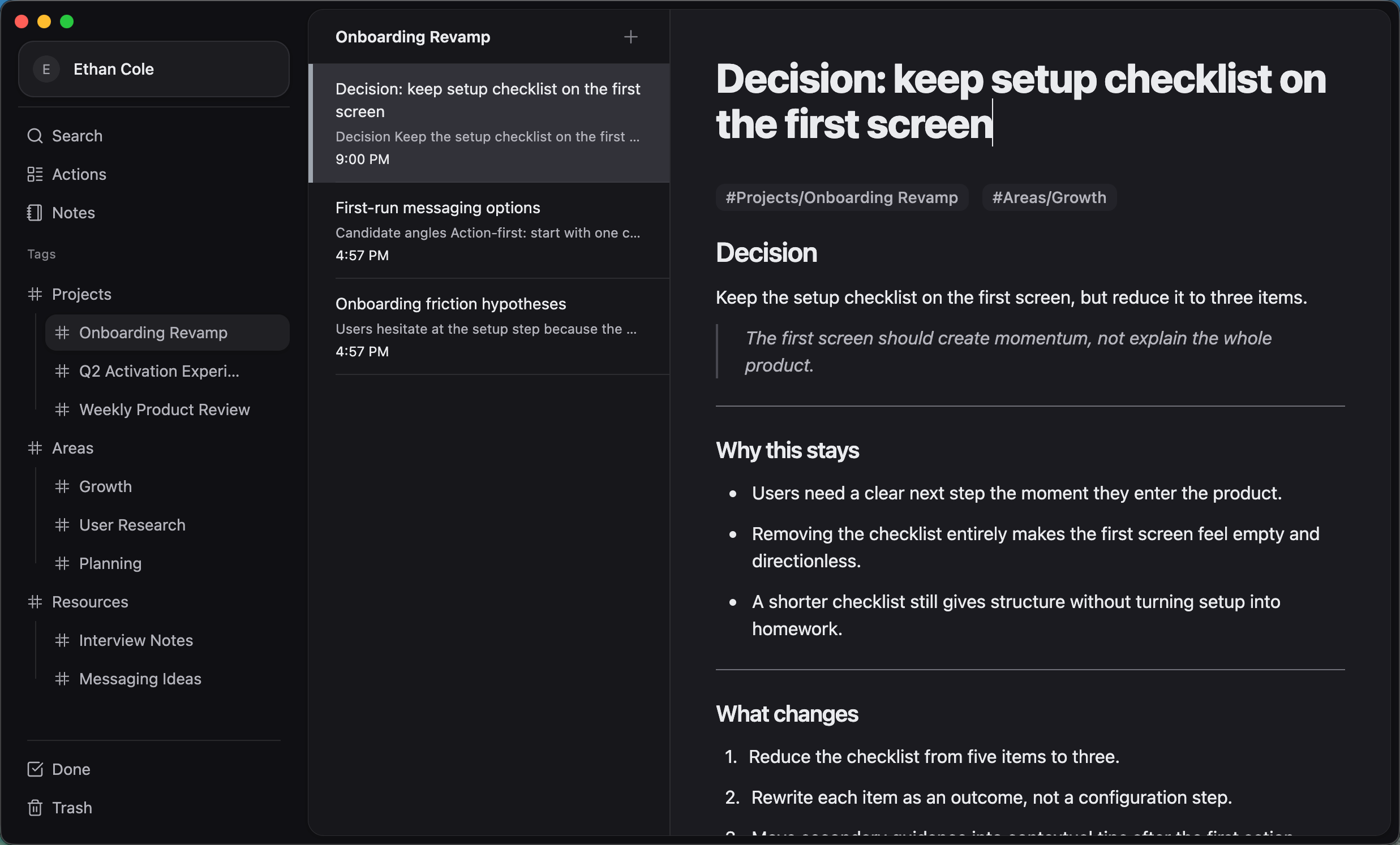The image size is (1400, 845).
Task: Click Ethan Cole's avatar circle
Action: [46, 69]
